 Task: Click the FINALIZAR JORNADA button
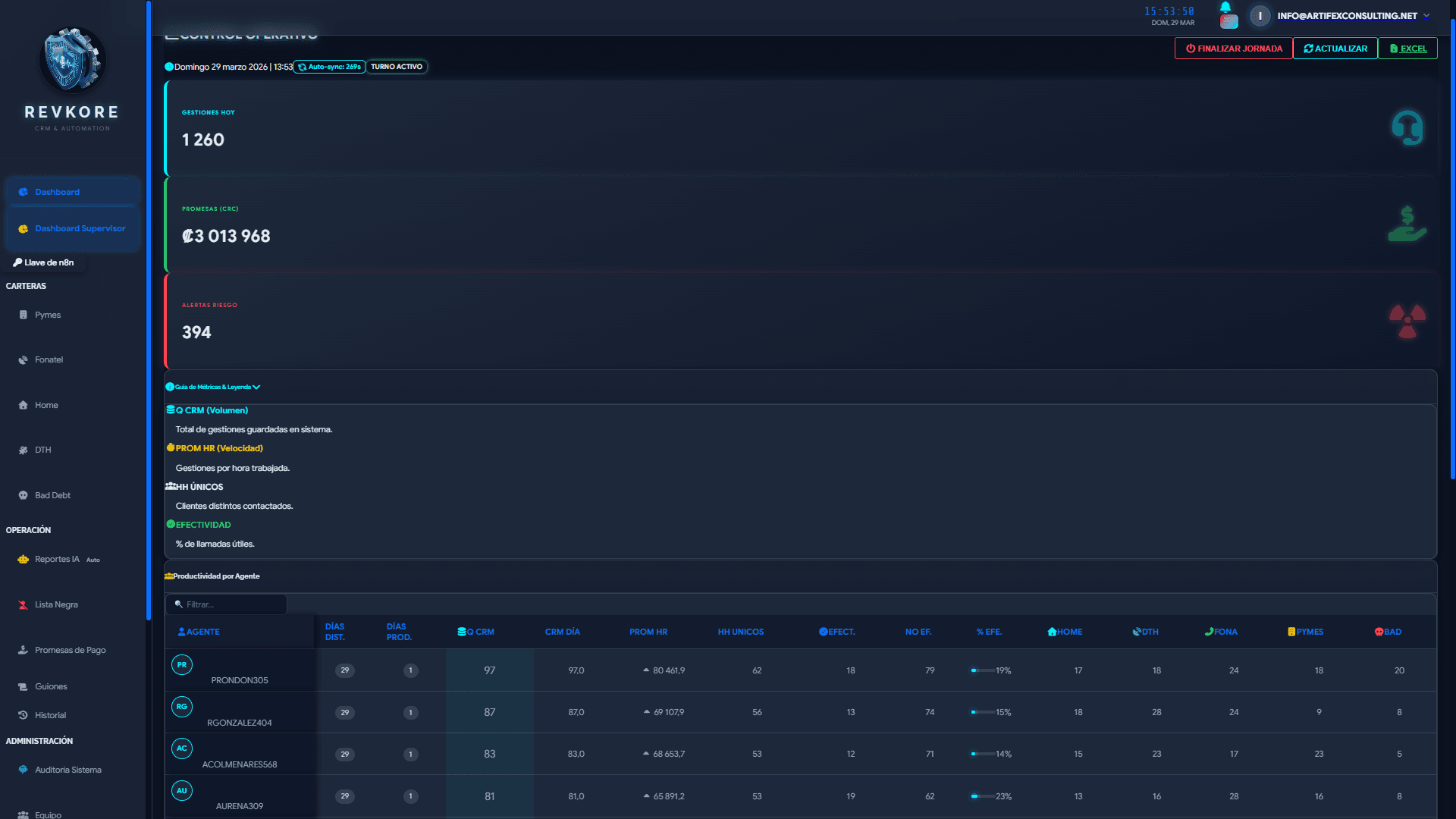(1233, 48)
